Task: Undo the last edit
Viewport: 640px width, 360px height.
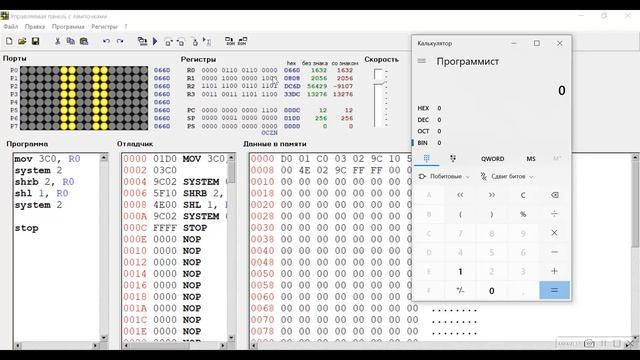Action: point(106,41)
